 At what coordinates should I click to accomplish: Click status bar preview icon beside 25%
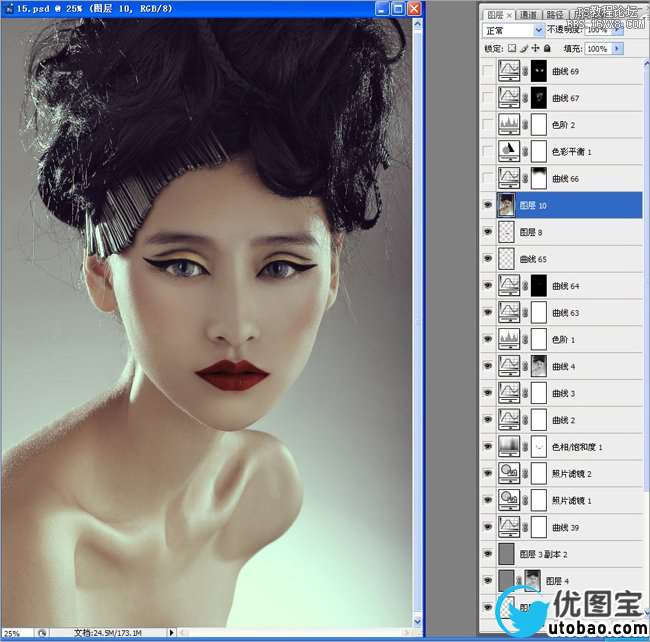pos(41,633)
